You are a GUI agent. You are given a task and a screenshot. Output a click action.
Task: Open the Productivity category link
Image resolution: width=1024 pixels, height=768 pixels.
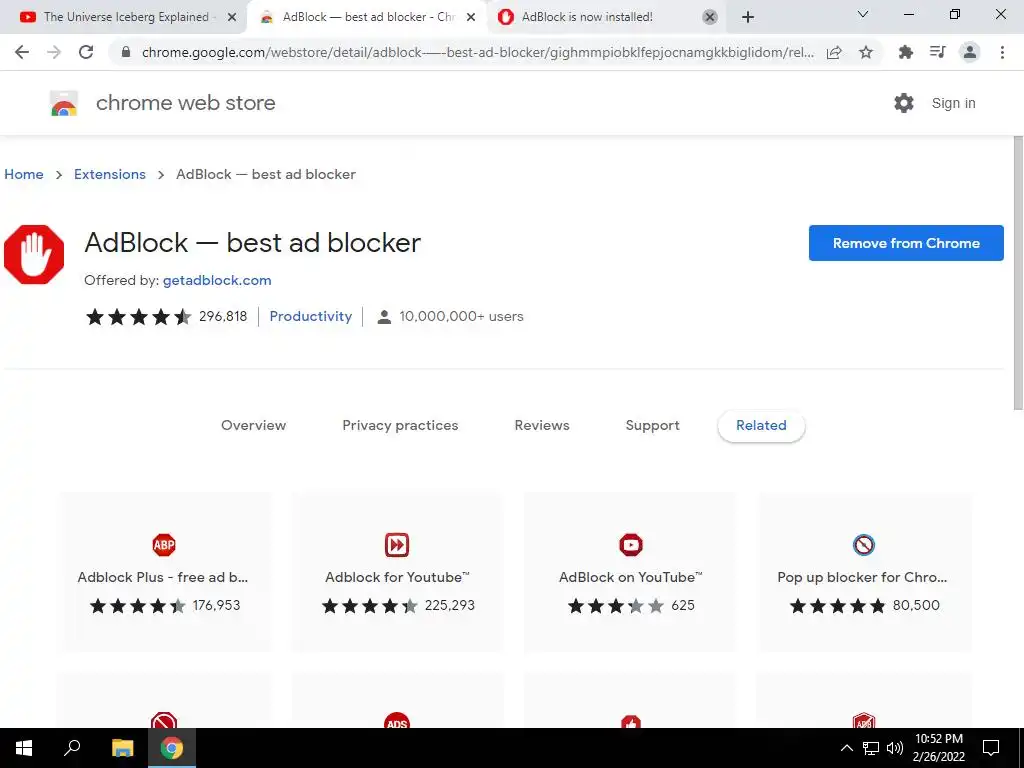311,316
